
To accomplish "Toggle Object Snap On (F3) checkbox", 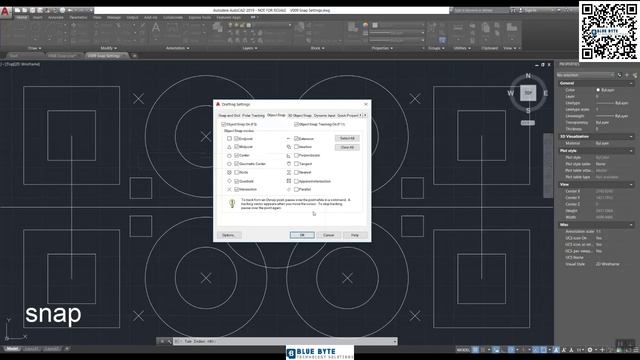I will coord(223,124).
